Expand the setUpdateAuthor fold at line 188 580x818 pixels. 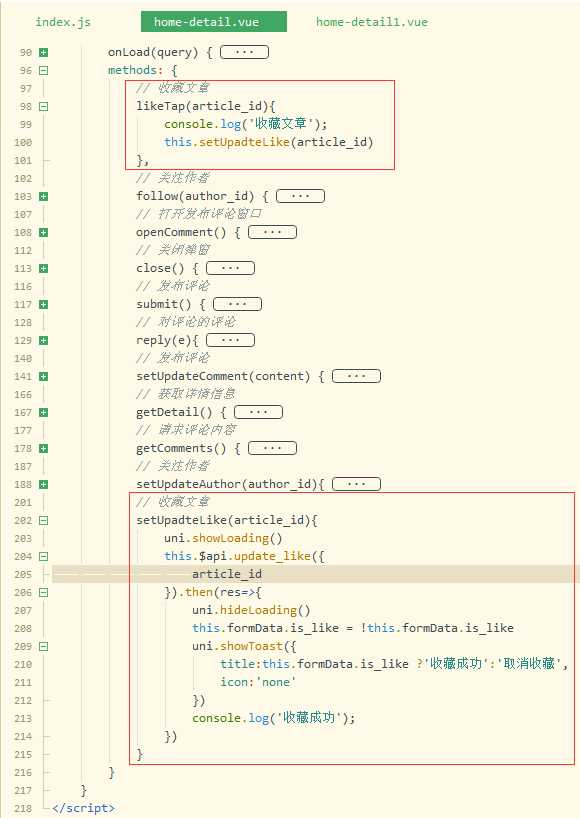tap(44, 484)
